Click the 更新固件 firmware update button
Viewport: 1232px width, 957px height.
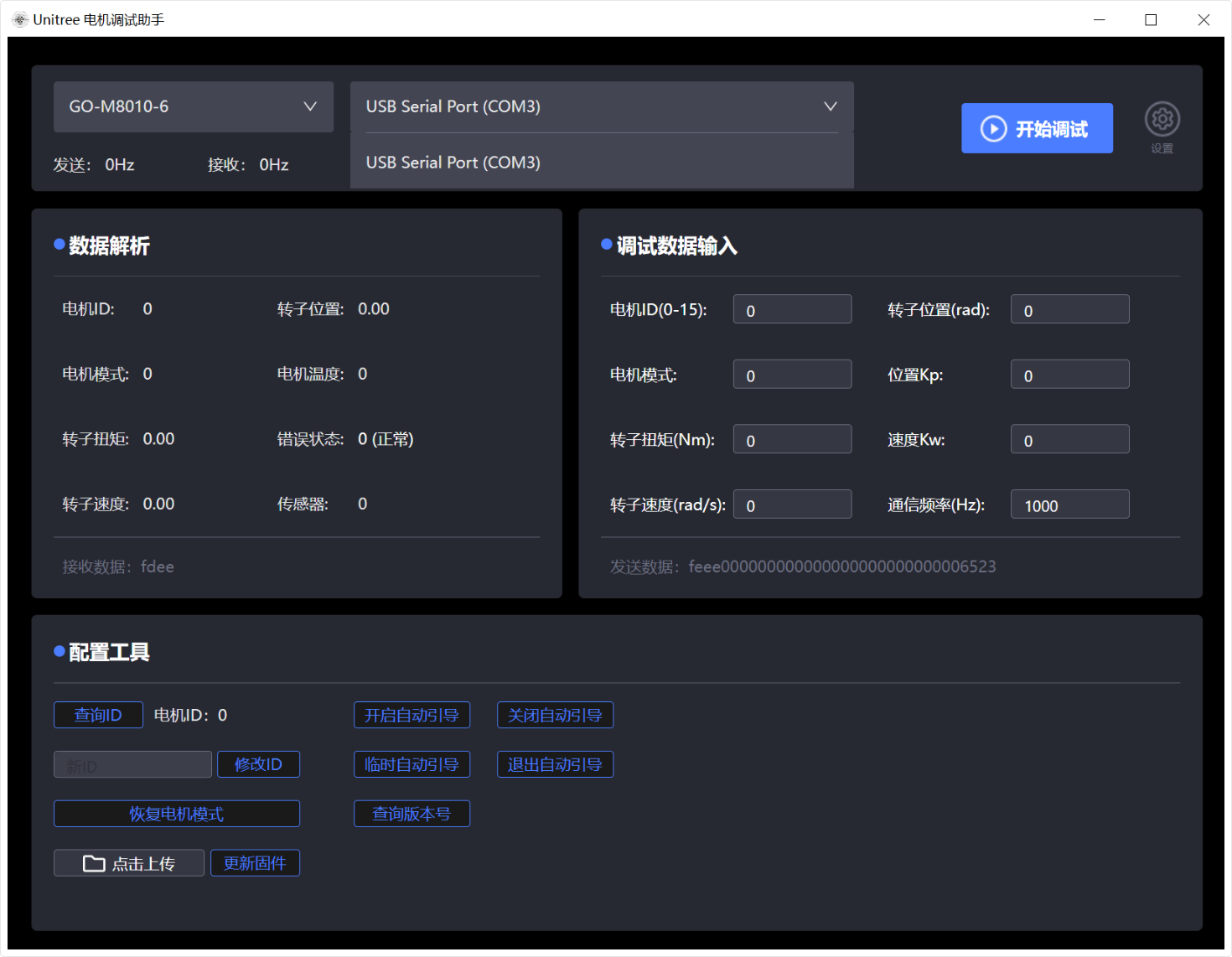(x=255, y=863)
